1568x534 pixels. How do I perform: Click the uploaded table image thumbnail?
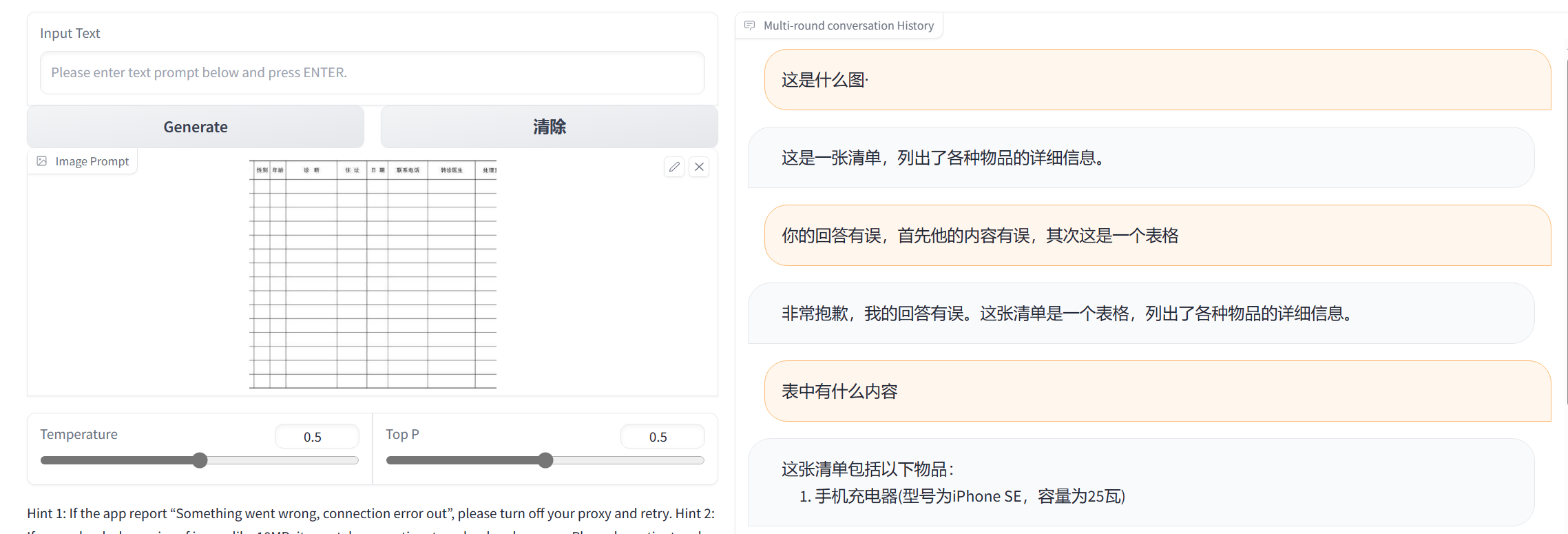coord(373,274)
